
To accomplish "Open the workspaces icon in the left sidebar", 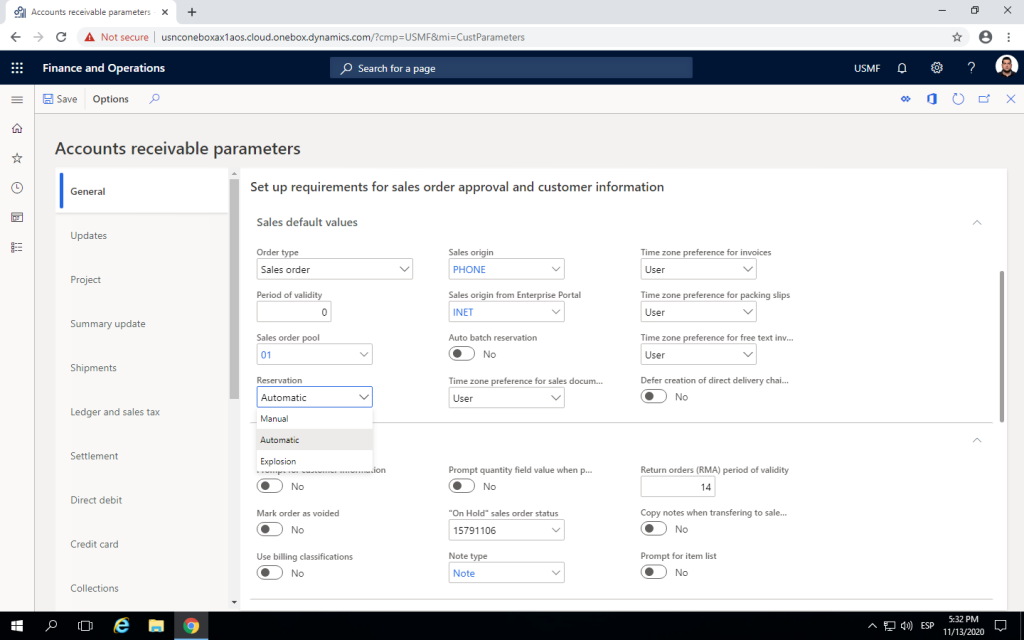I will pyautogui.click(x=16, y=216).
